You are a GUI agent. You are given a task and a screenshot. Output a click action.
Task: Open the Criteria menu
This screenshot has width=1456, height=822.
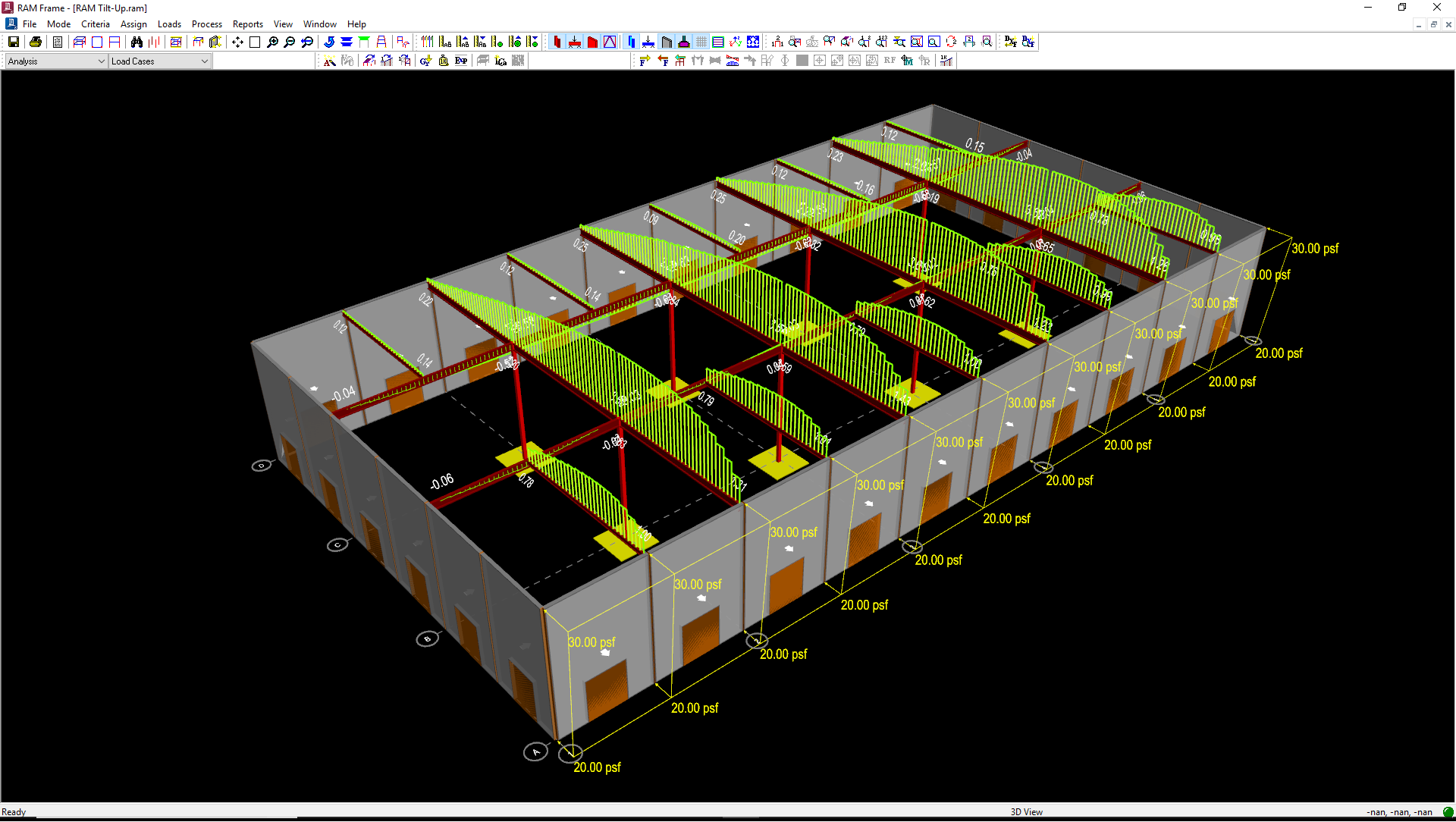pos(96,24)
